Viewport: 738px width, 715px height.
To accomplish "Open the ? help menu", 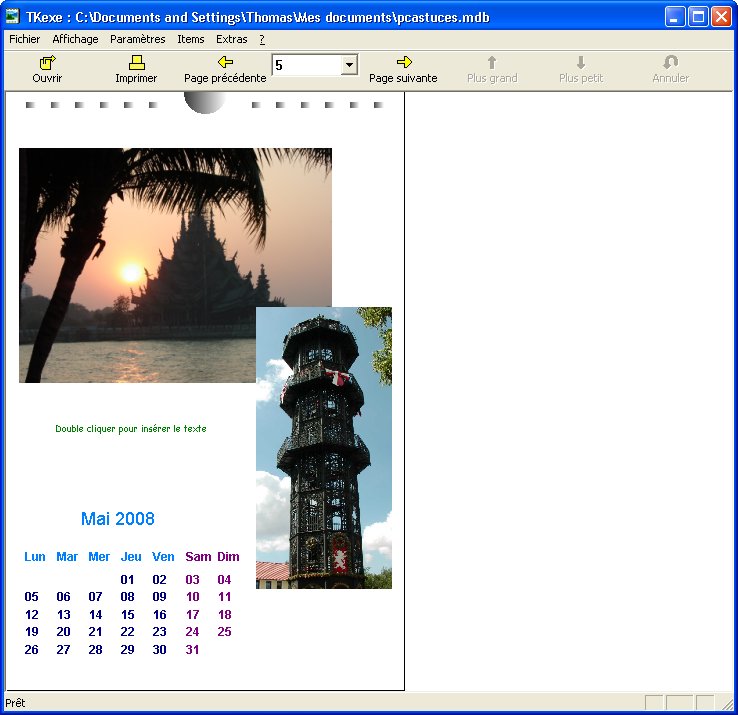I will (262, 39).
